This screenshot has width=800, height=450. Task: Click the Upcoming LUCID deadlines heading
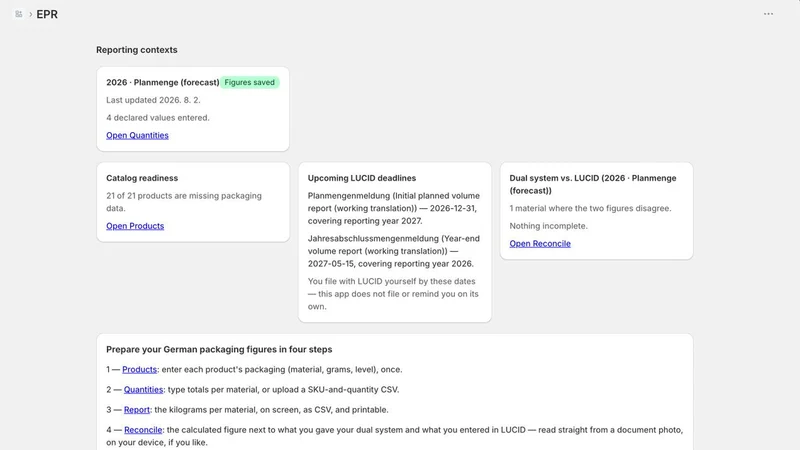[362, 178]
